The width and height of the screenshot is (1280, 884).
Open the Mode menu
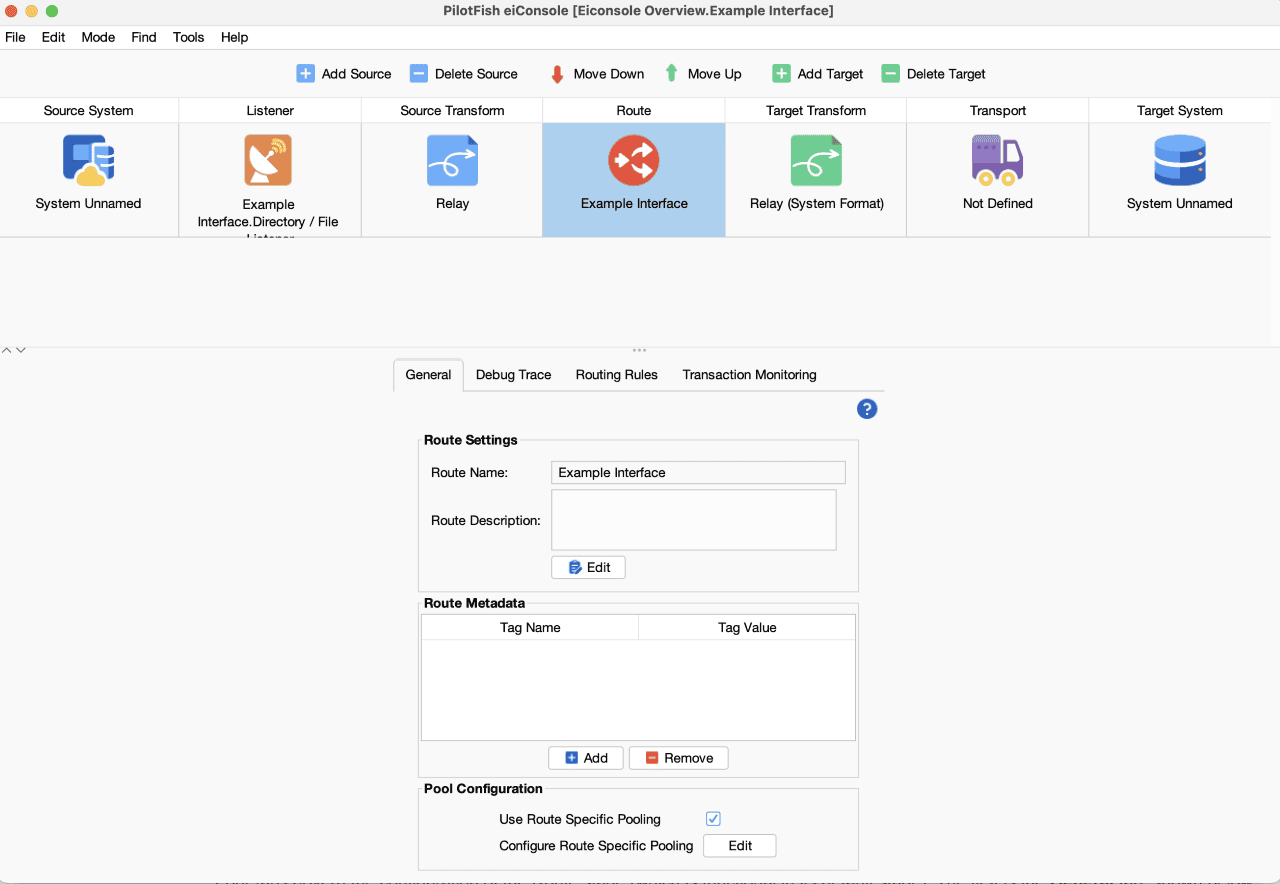coord(98,37)
